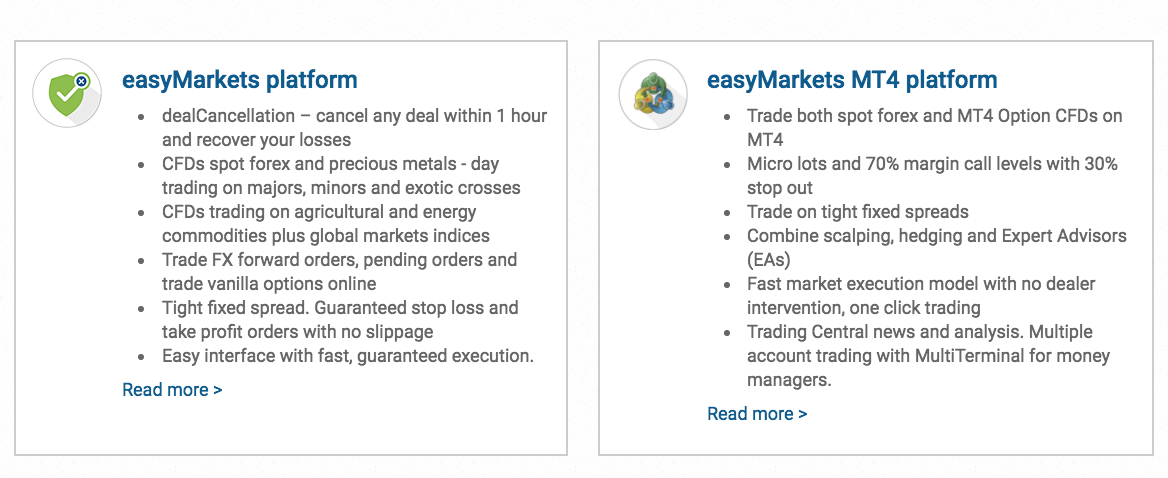
Task: Click the Trade FX forward orders bullet
Action: click(x=340, y=272)
